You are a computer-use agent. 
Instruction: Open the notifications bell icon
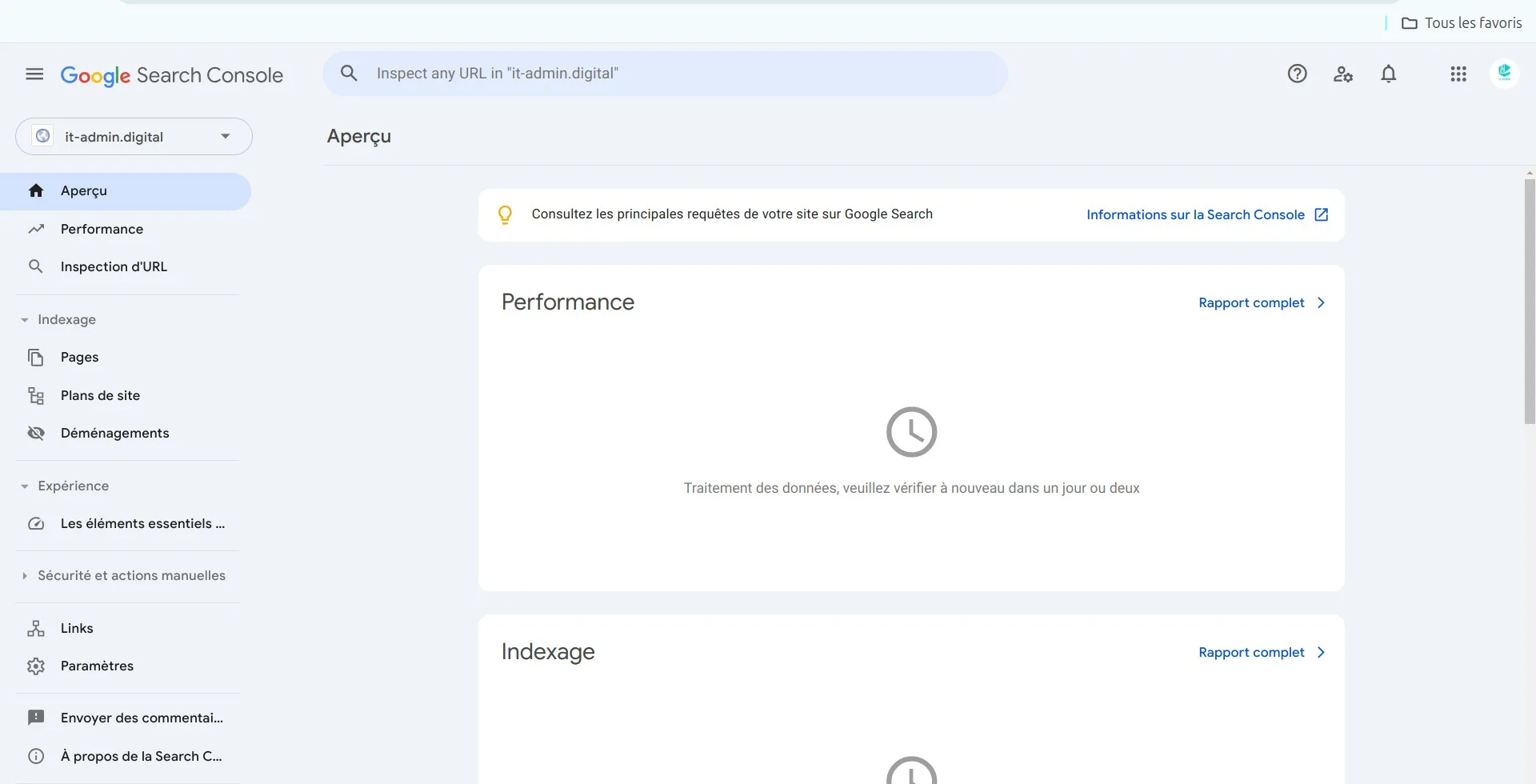[1389, 74]
